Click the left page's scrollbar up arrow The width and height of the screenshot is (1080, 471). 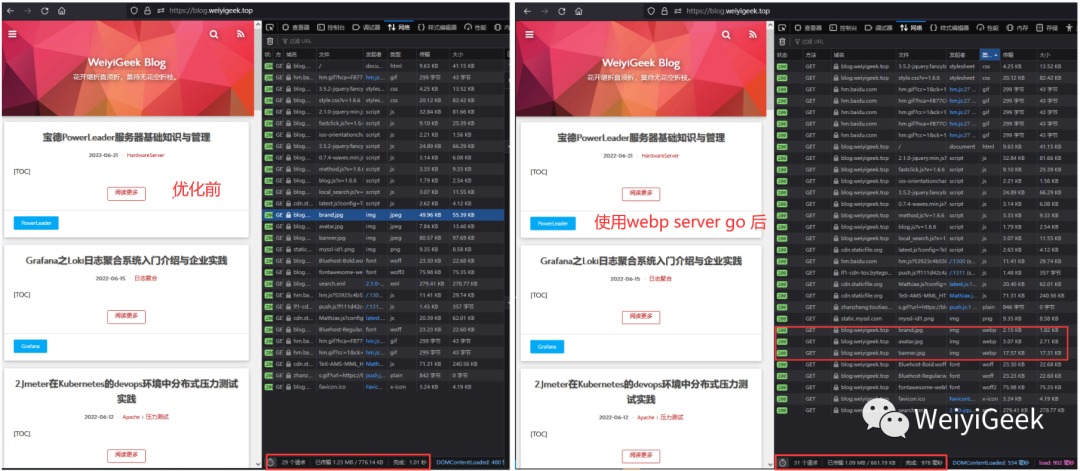pyautogui.click(x=258, y=25)
